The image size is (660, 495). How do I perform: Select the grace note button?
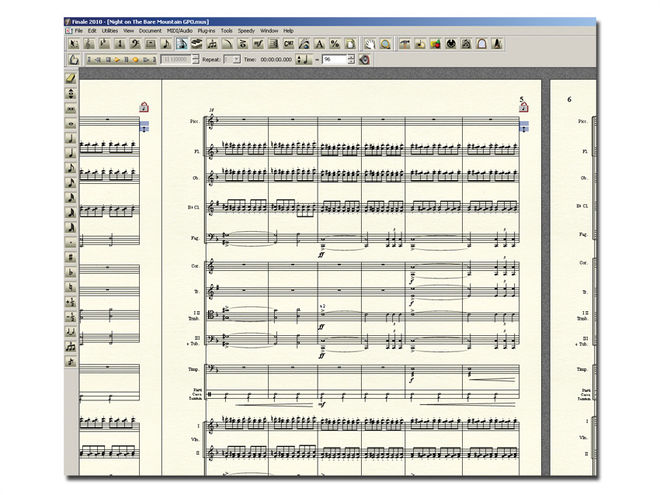point(71,361)
